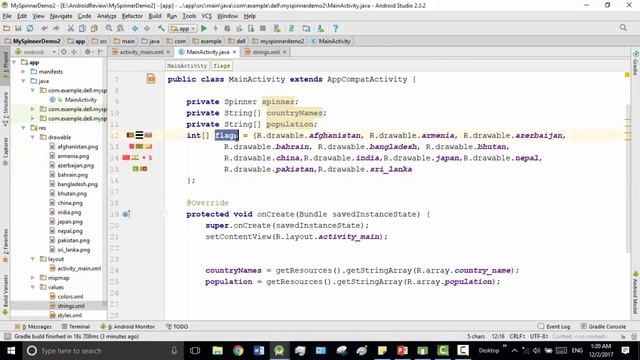
Task: Click the Navigate Back arrow icon
Action: pyautogui.click(x=135, y=29)
